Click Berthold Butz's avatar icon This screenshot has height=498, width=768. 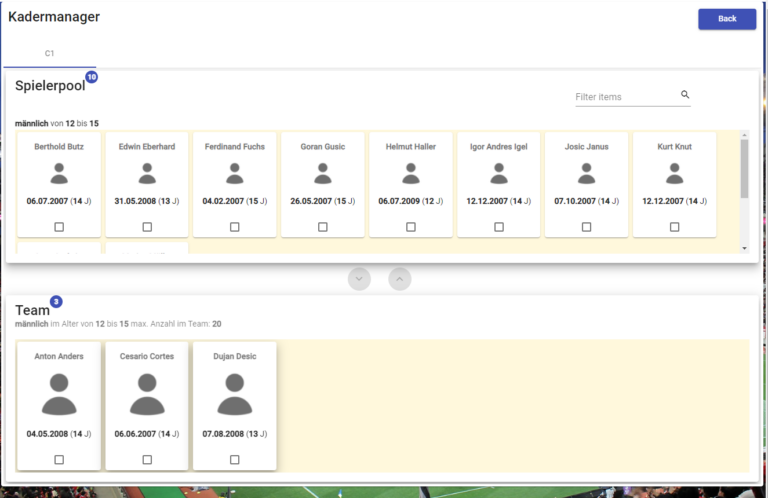coord(59,173)
